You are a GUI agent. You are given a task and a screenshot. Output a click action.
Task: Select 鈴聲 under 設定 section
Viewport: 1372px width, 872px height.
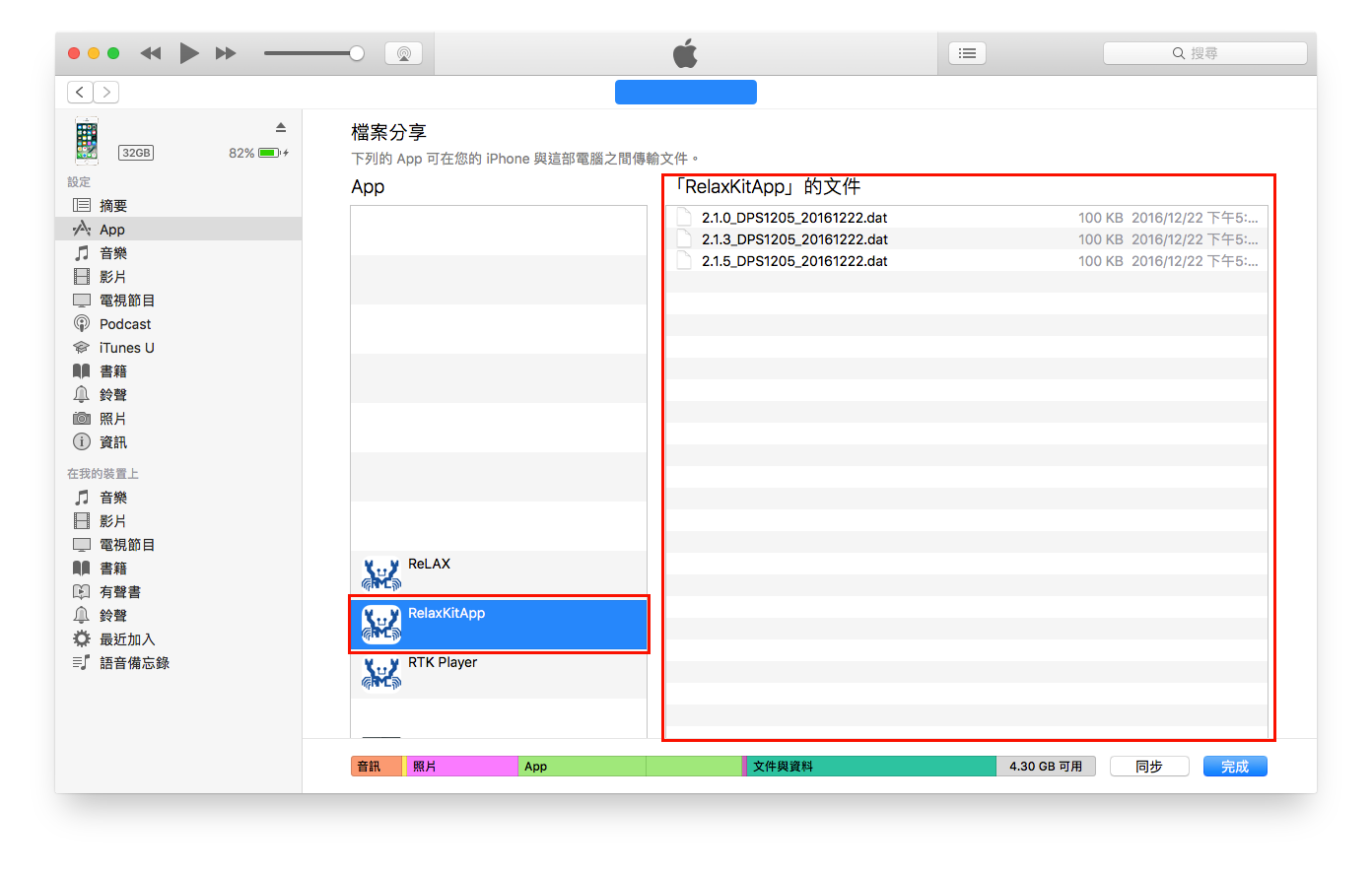click(178, 394)
